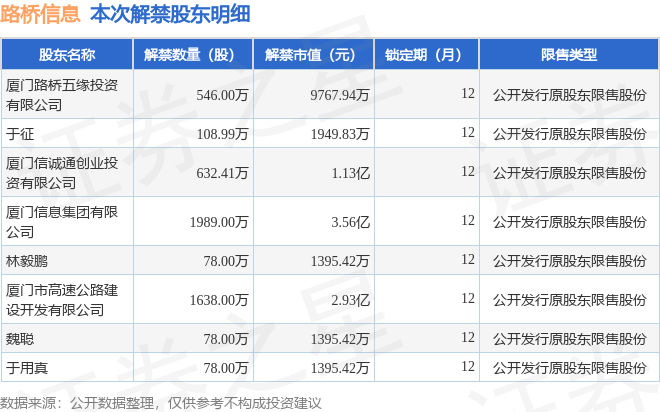Image resolution: width=660 pixels, height=412 pixels.
Task: Click shareholder 厦门信诚通创业投资有限公司
Action: point(62,173)
